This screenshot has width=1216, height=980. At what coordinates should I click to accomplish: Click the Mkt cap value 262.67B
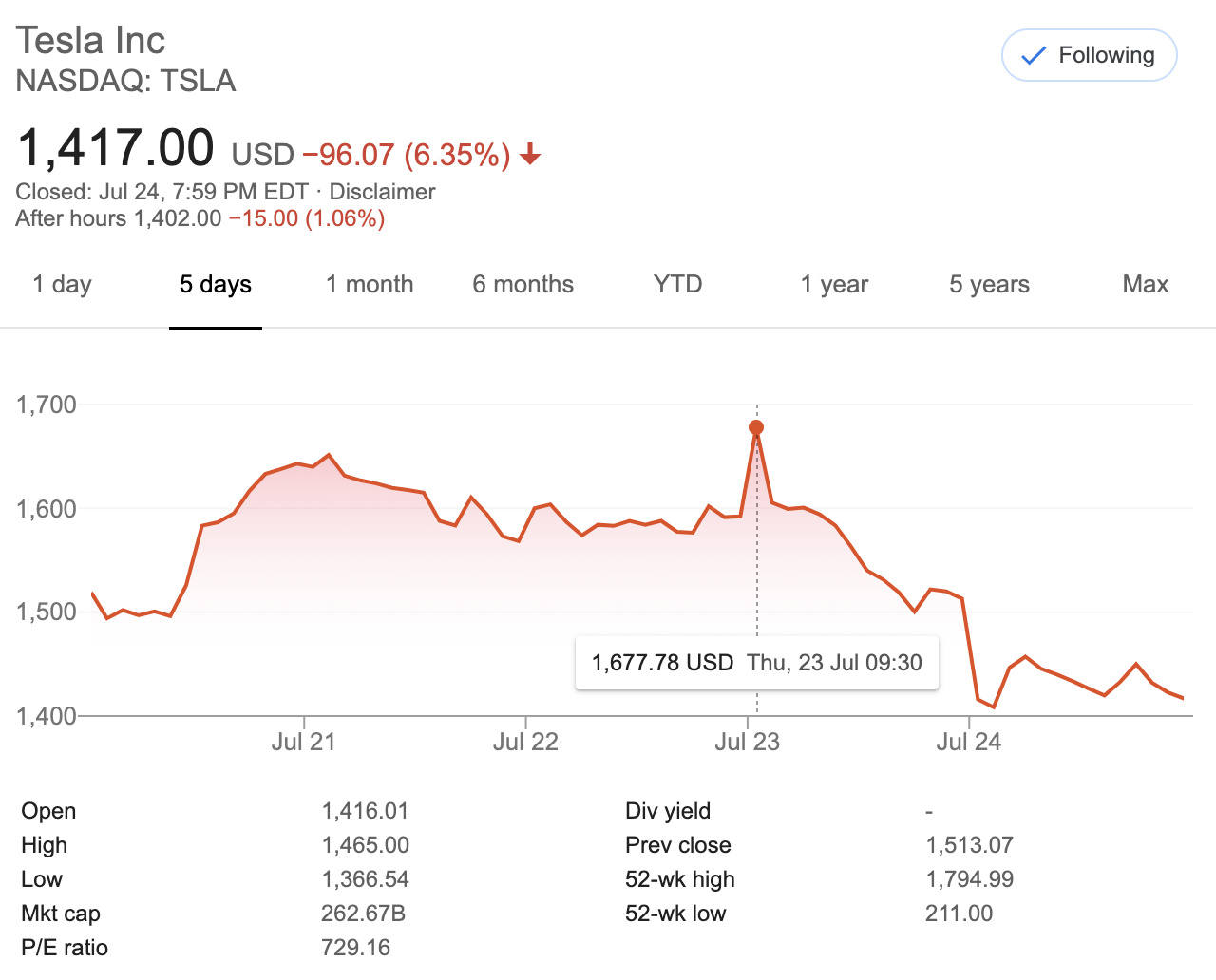[x=363, y=914]
